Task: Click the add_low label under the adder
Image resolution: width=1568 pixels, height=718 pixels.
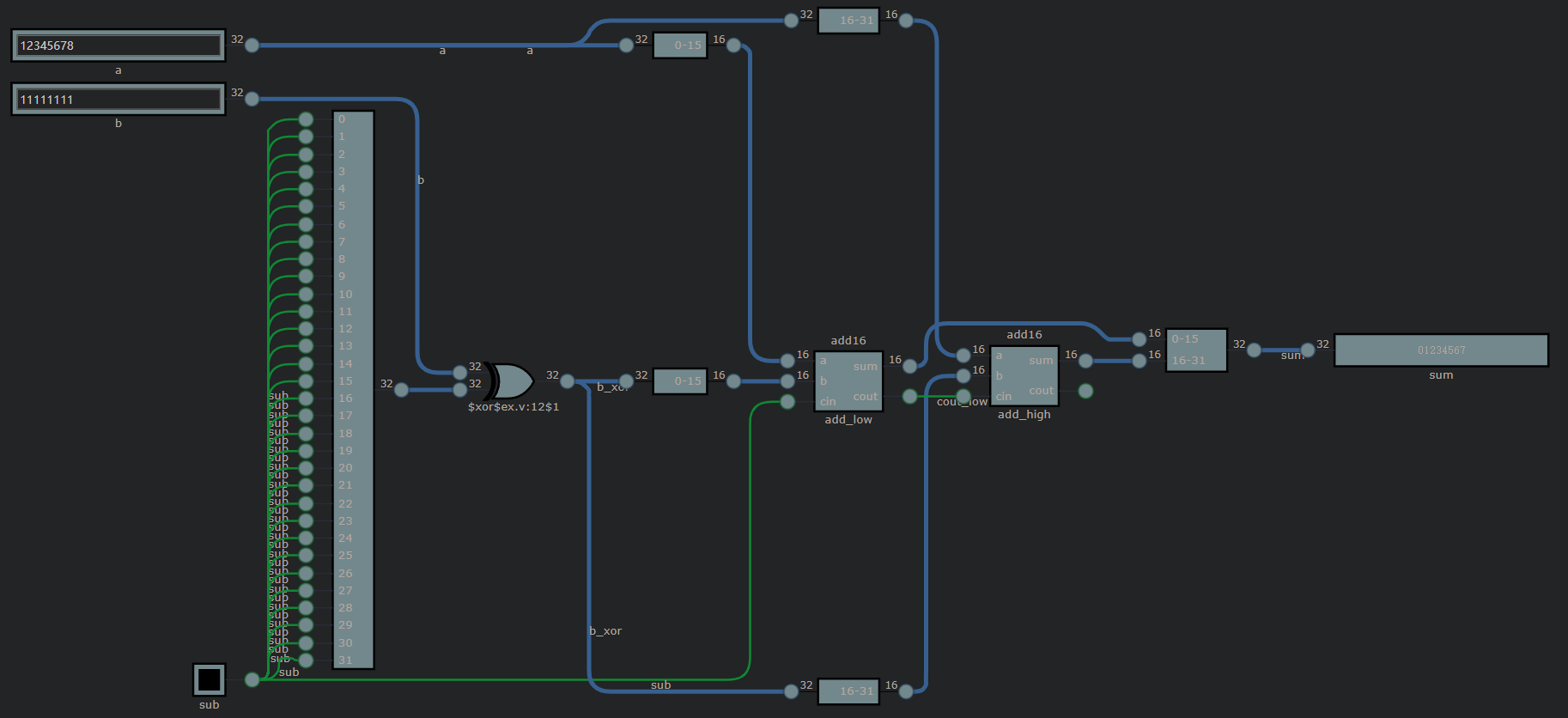Action: click(848, 420)
